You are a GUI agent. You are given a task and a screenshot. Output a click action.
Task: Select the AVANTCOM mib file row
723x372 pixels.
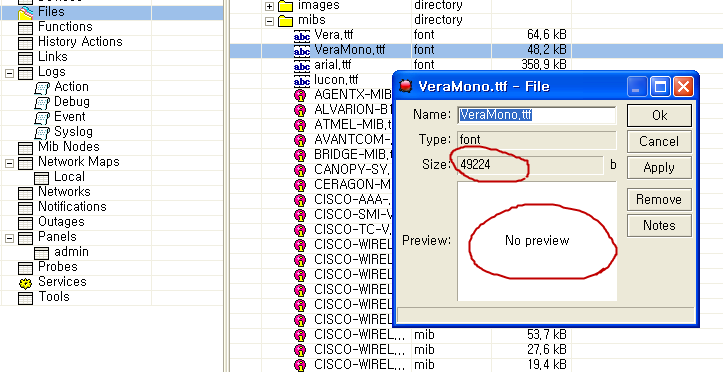coord(353,140)
